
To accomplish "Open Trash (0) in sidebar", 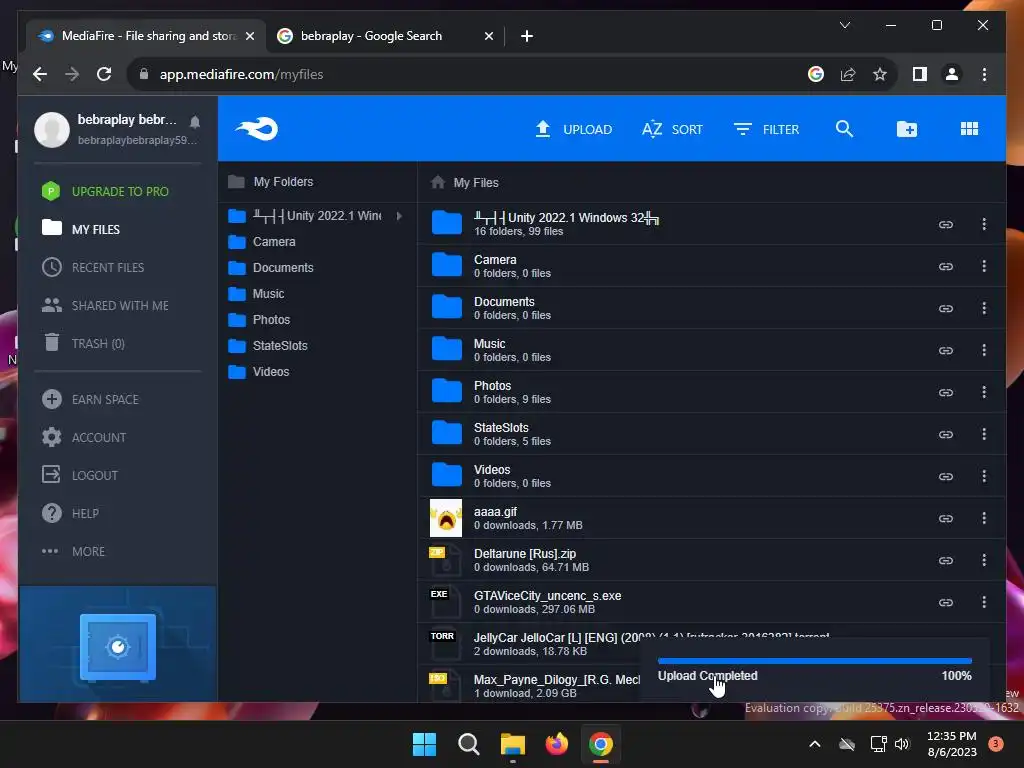I will coord(83,343).
